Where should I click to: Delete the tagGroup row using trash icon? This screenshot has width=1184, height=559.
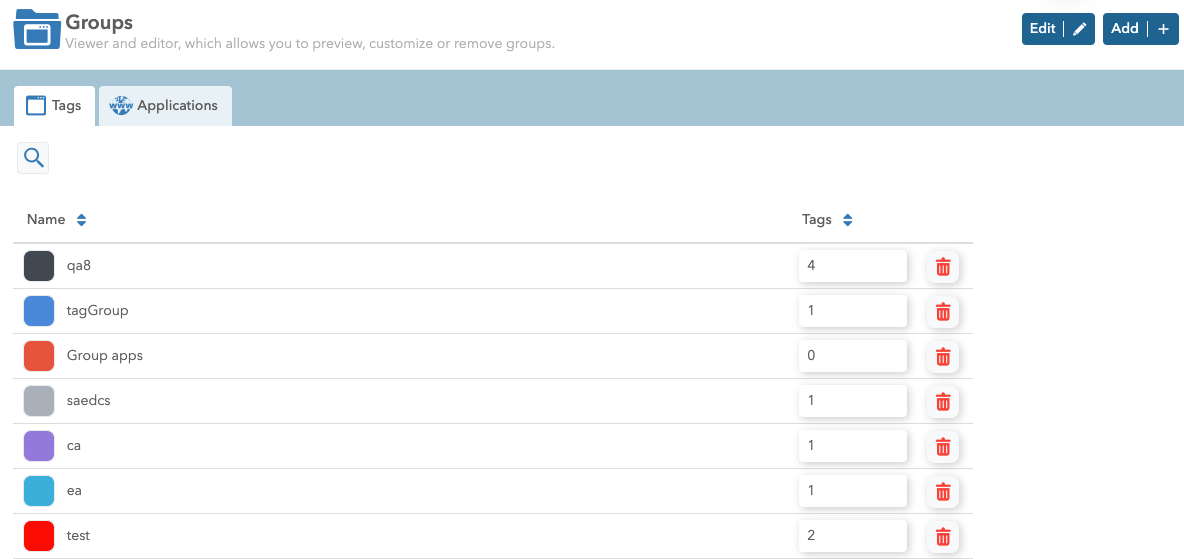(x=942, y=312)
